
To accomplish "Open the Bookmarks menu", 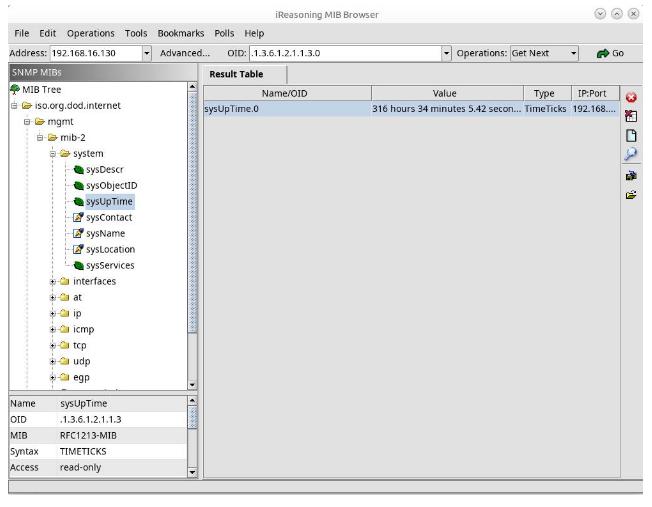I will 181,33.
